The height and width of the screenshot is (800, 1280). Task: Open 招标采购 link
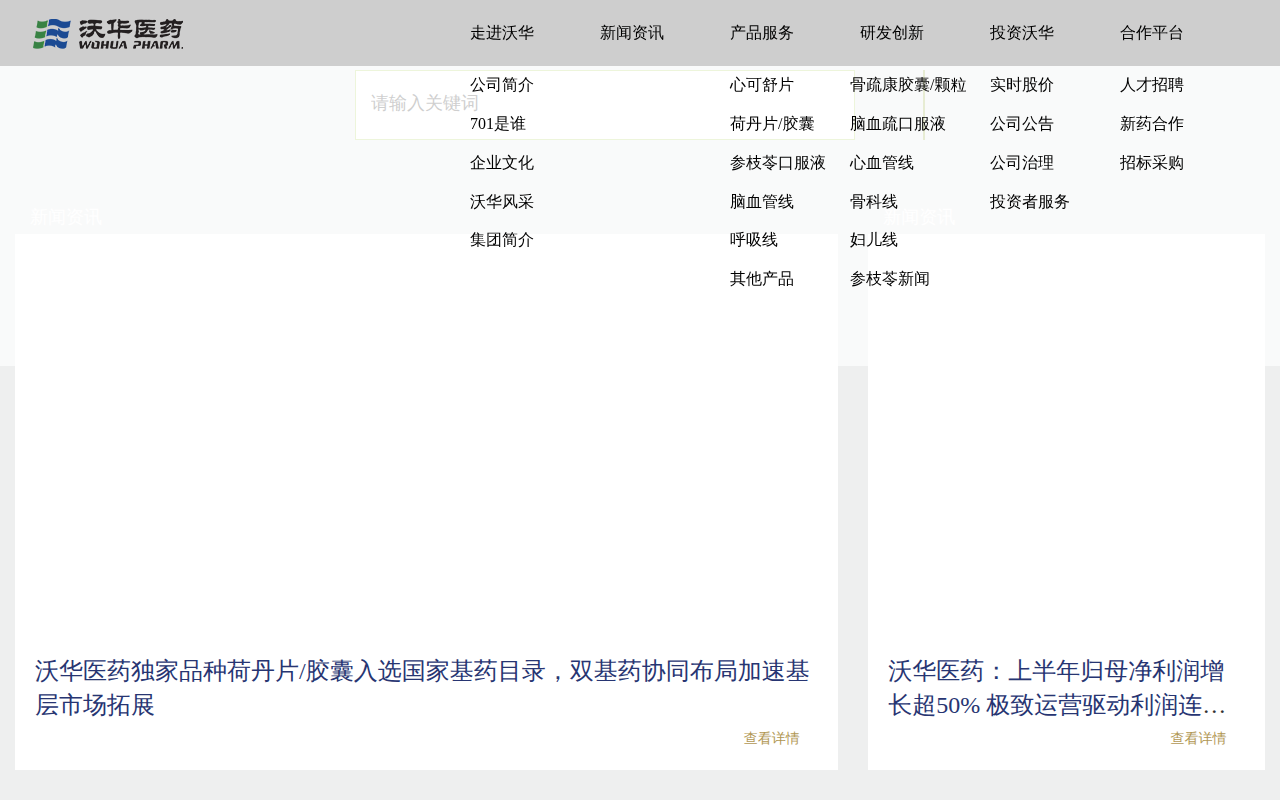point(1152,163)
